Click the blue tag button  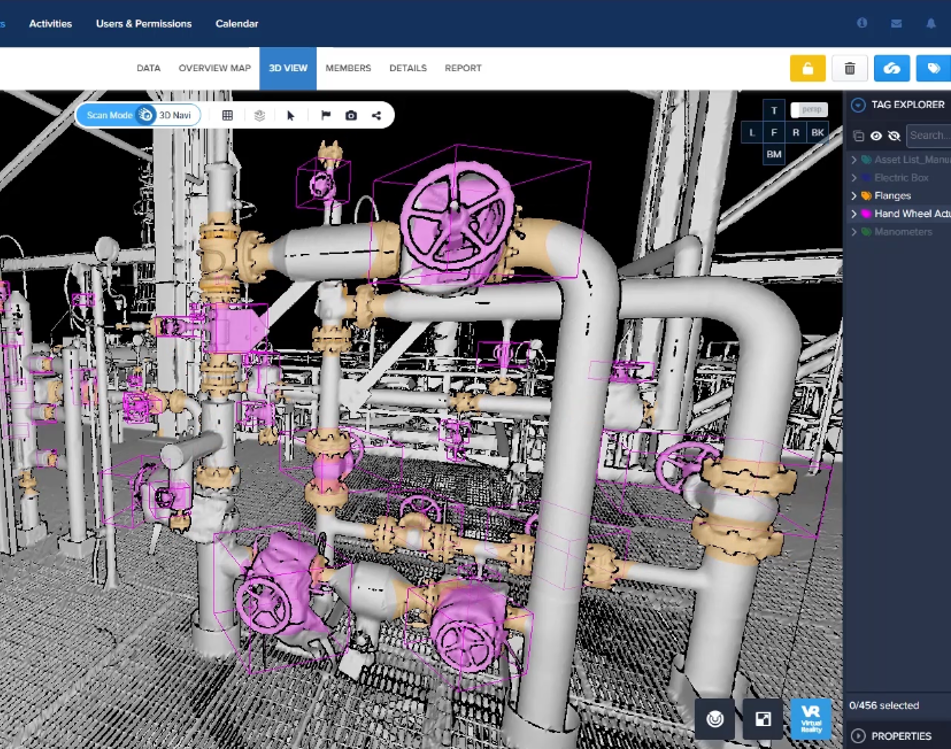tap(933, 69)
